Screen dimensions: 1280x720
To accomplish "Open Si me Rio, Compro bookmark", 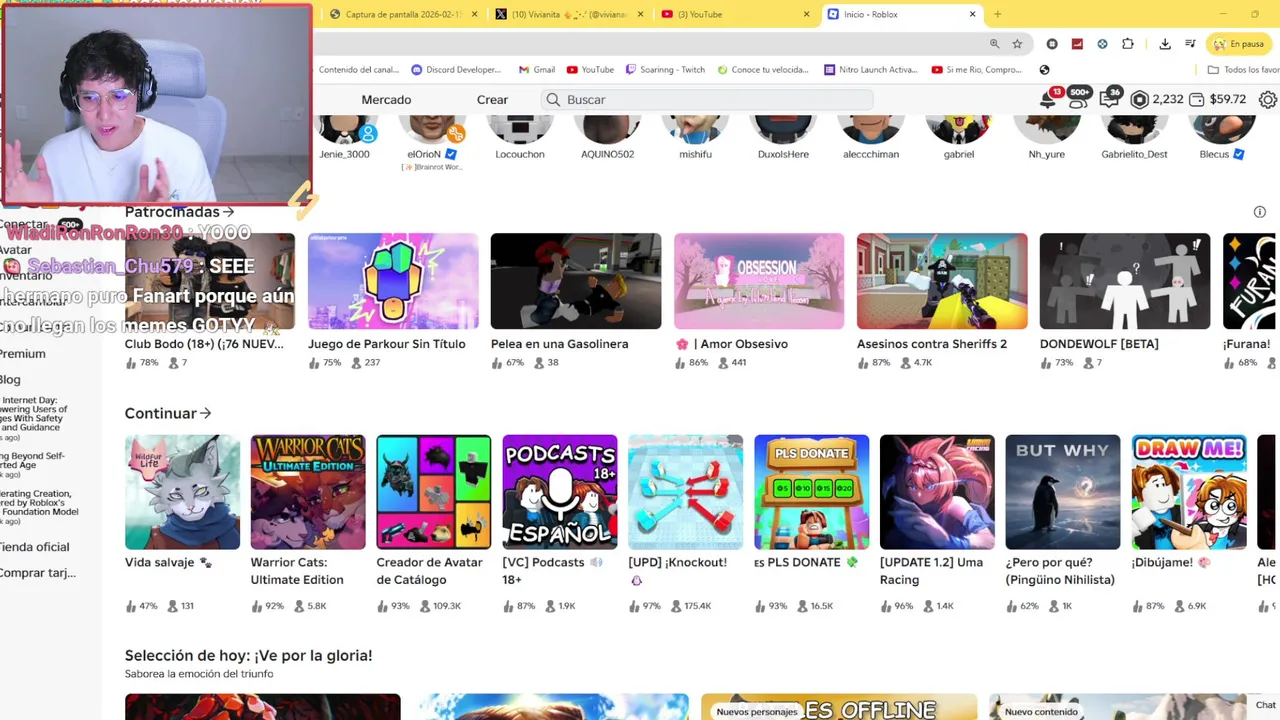I will pos(976,70).
